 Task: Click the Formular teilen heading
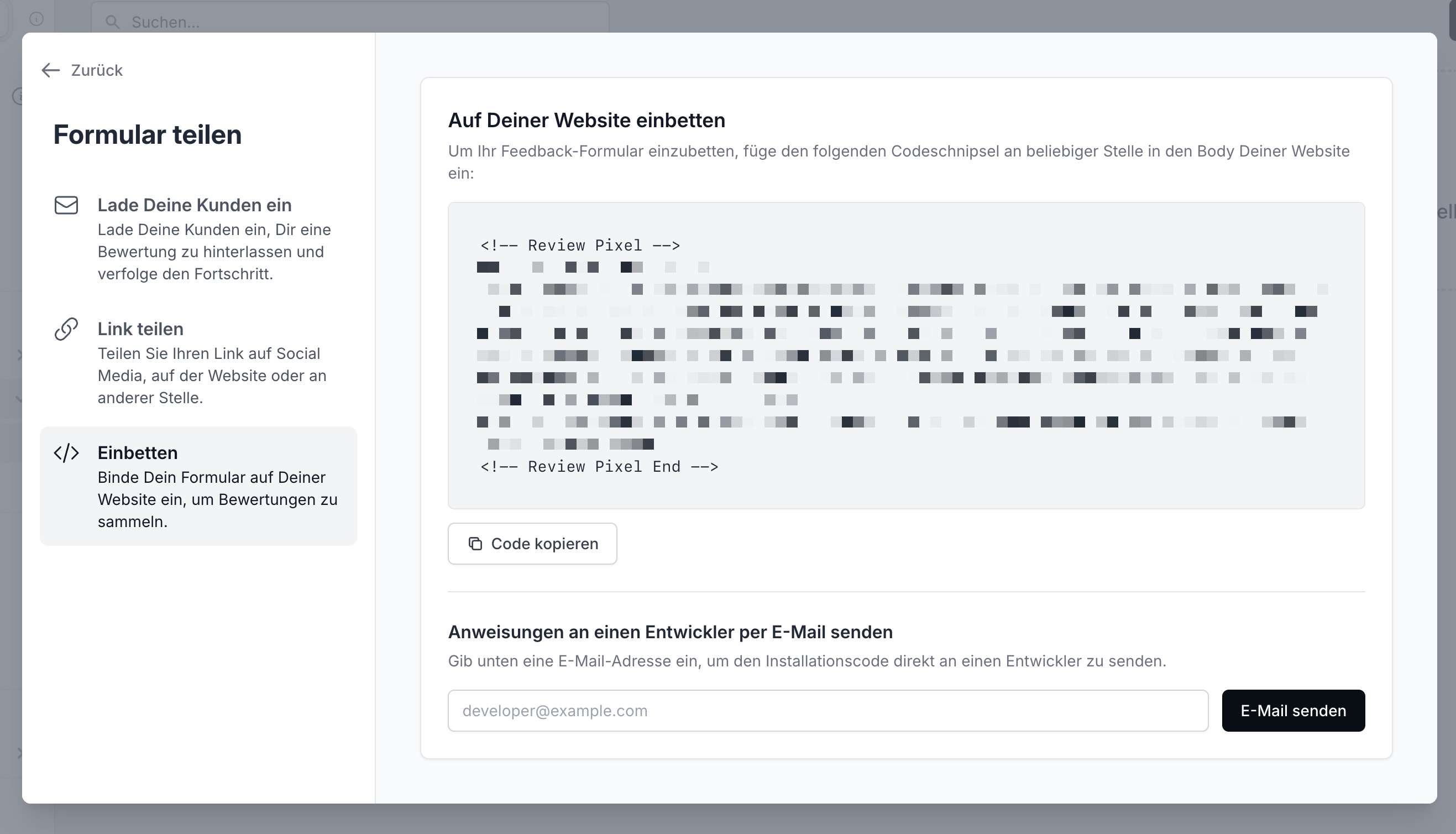[148, 134]
